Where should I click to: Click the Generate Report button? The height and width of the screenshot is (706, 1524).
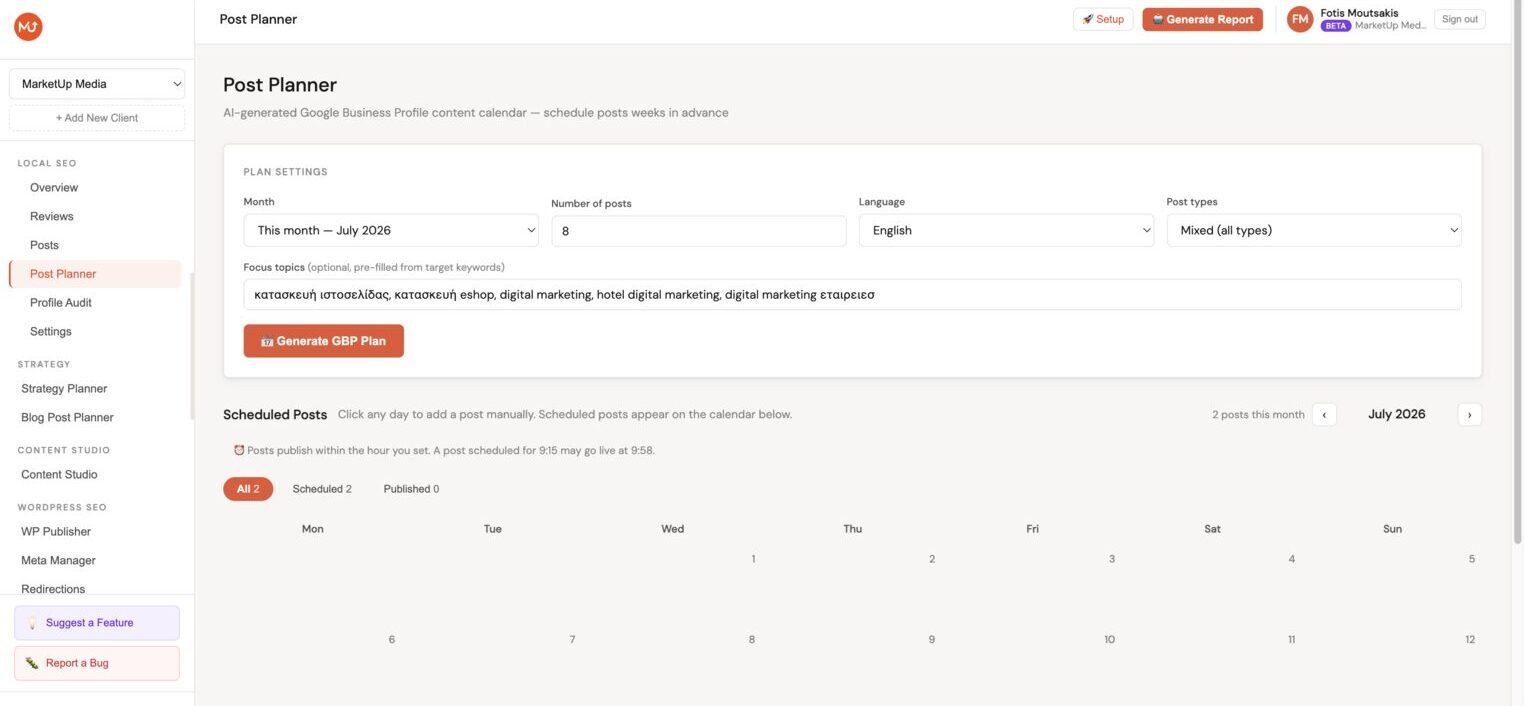tap(1202, 19)
